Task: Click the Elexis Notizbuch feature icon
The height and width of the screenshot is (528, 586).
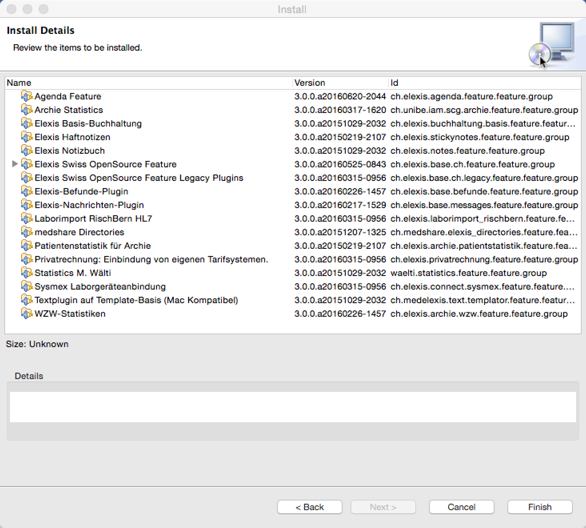Action: (x=27, y=151)
